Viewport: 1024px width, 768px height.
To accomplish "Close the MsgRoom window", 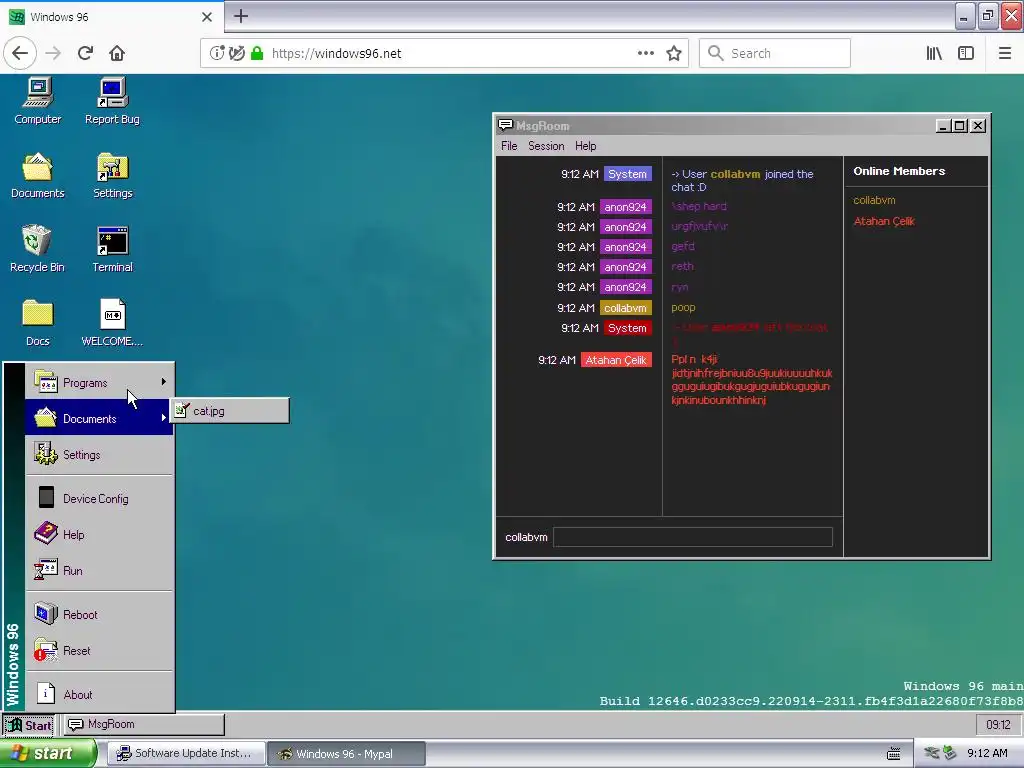I will pos(978,126).
